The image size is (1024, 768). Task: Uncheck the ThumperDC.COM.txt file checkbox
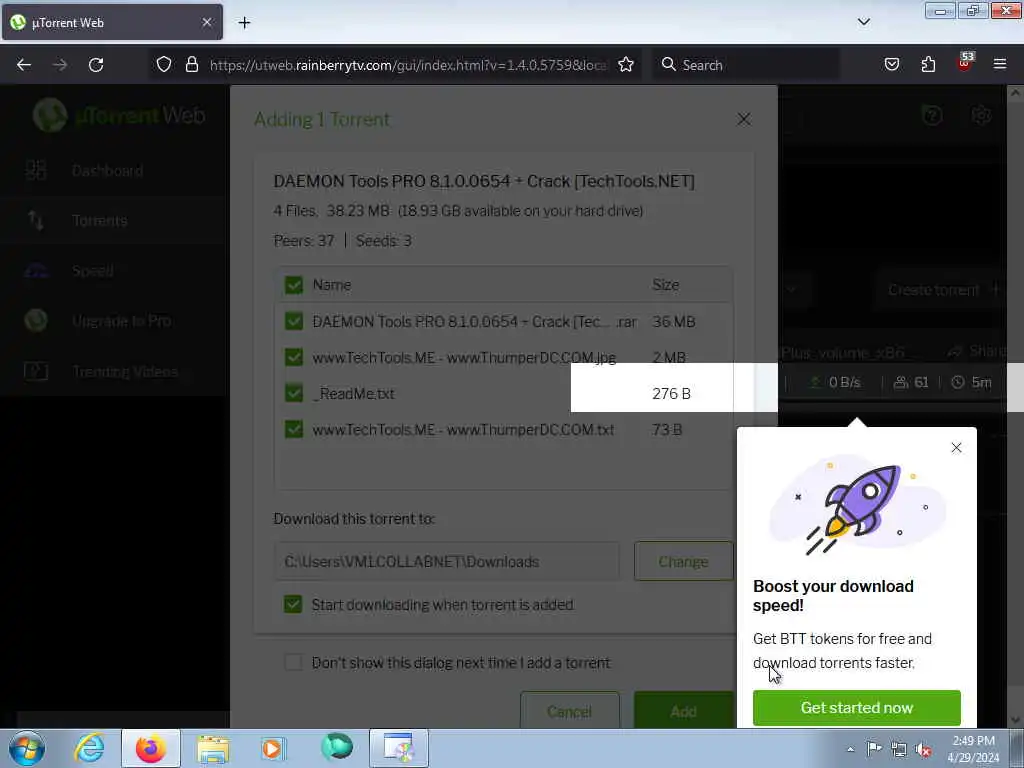click(294, 429)
